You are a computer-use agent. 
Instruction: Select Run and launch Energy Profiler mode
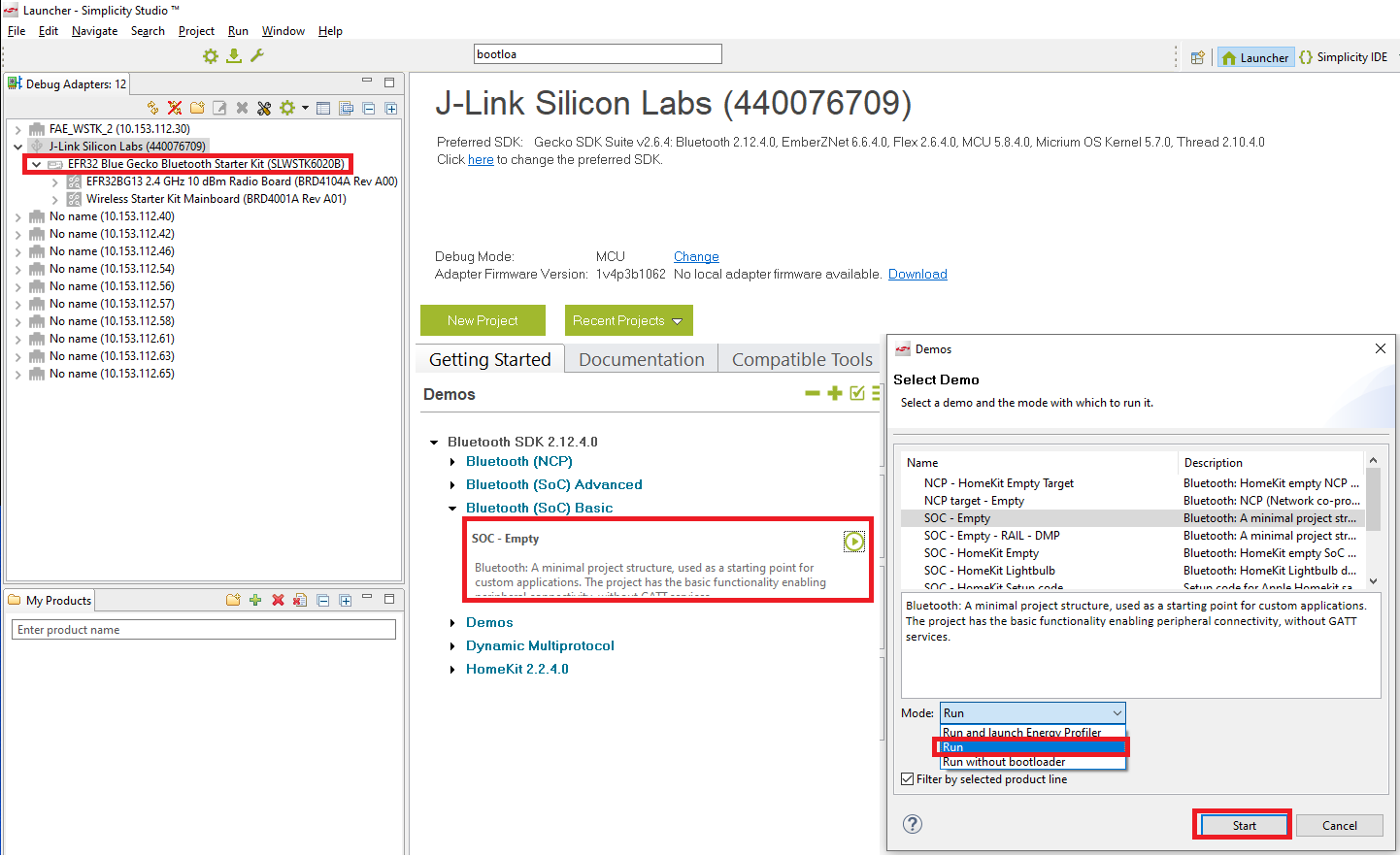coord(1033,732)
